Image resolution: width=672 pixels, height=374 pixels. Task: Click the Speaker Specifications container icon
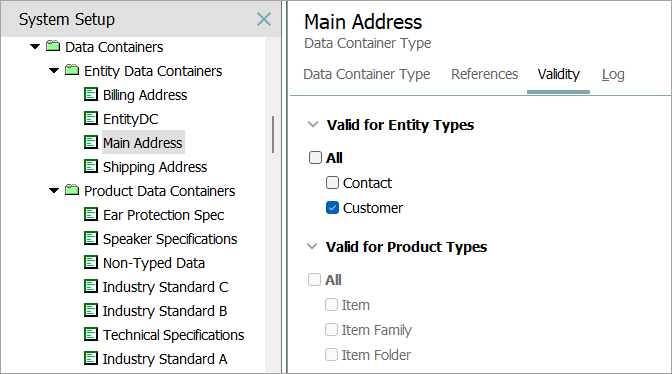pos(90,238)
